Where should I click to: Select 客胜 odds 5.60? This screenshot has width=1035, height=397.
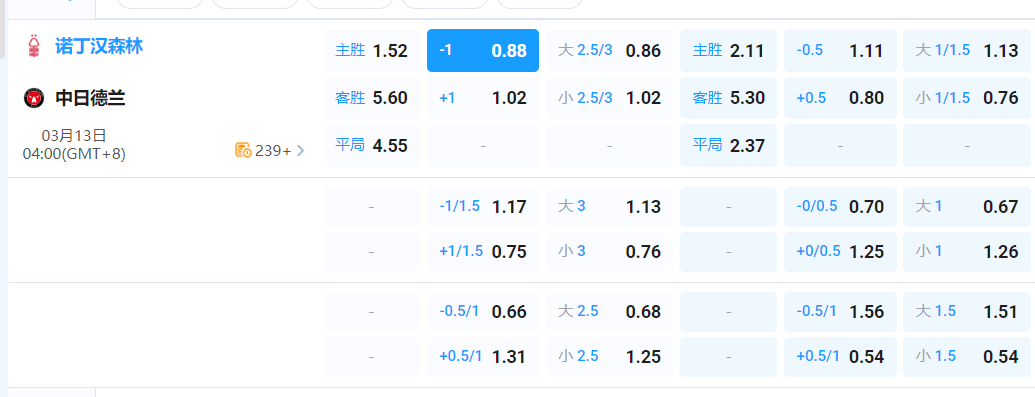point(371,98)
